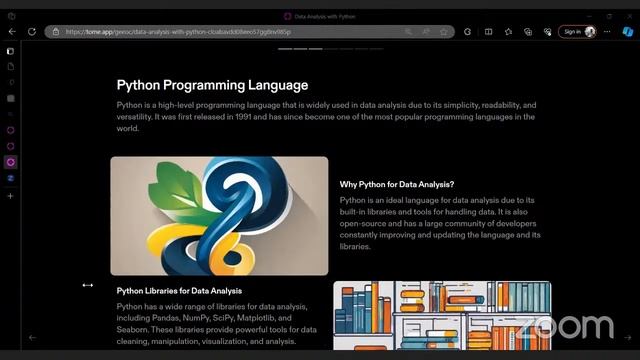Open zoom control in the address bar

(408, 31)
